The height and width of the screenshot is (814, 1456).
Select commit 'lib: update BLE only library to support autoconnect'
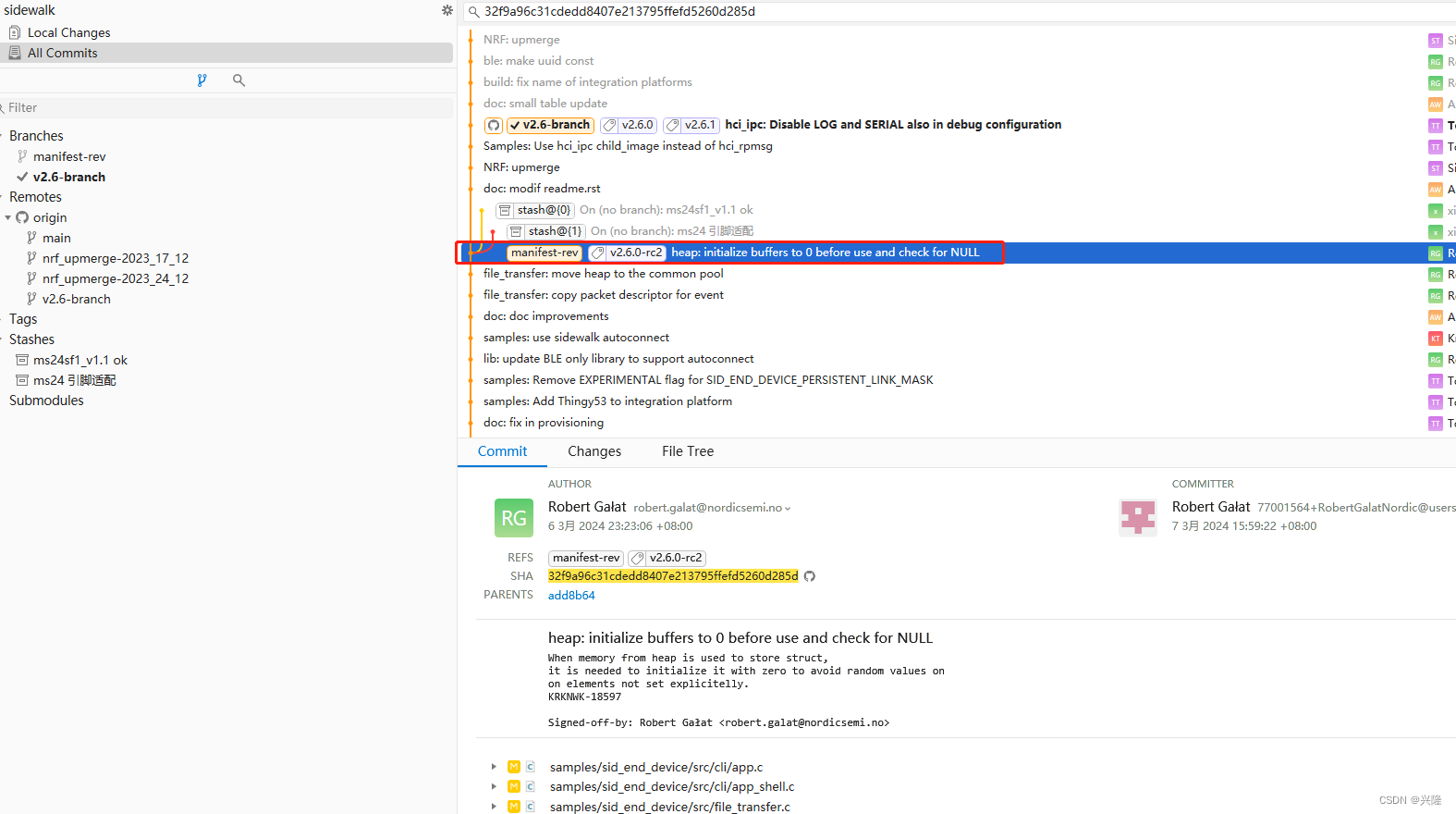point(618,359)
